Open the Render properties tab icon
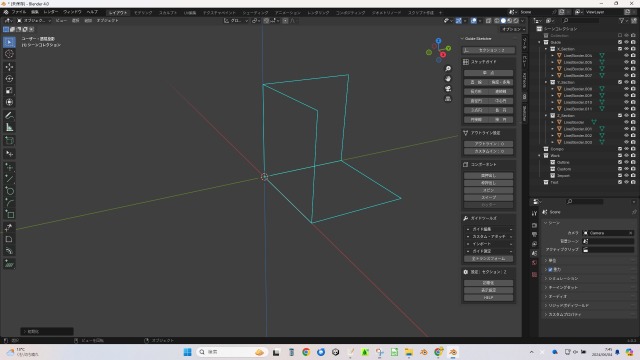 pos(534,225)
